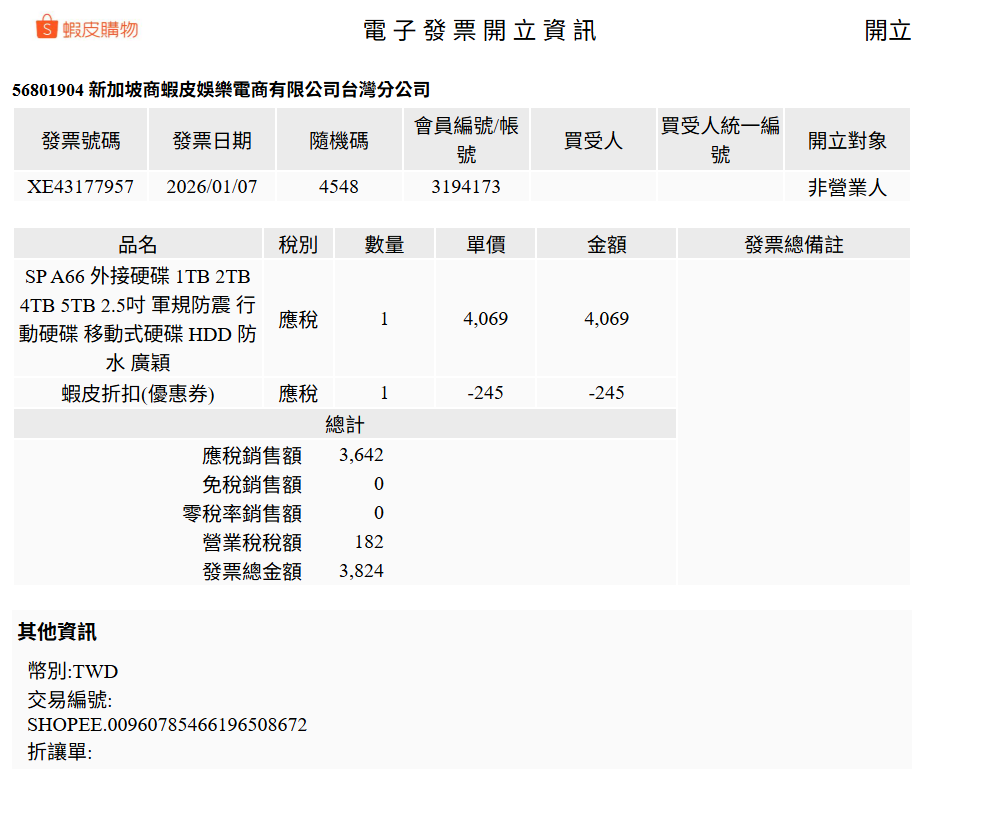
Task: Select the member ID 3194173
Action: (466, 187)
